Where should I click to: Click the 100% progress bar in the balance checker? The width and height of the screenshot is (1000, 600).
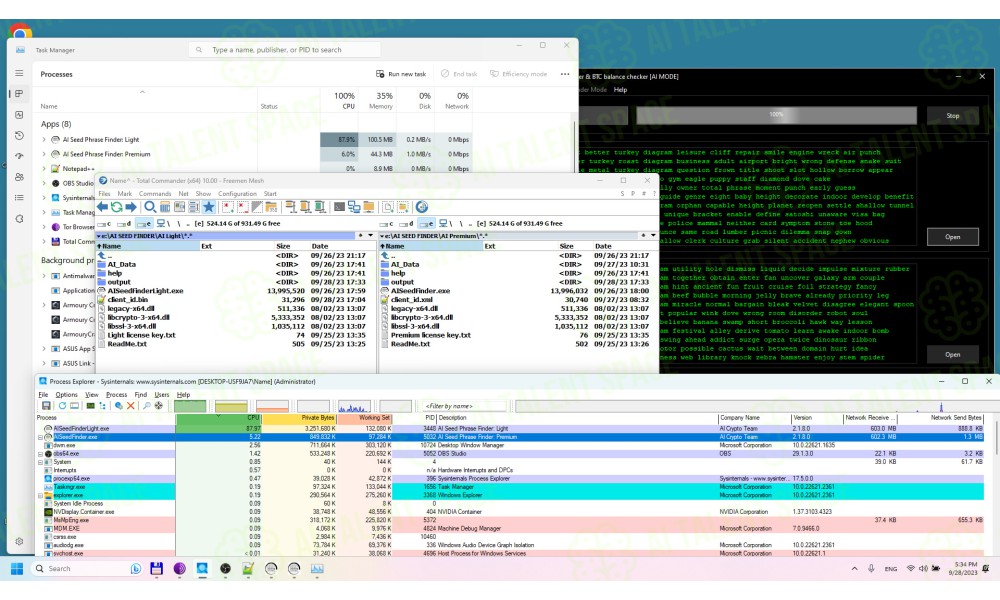click(x=776, y=115)
